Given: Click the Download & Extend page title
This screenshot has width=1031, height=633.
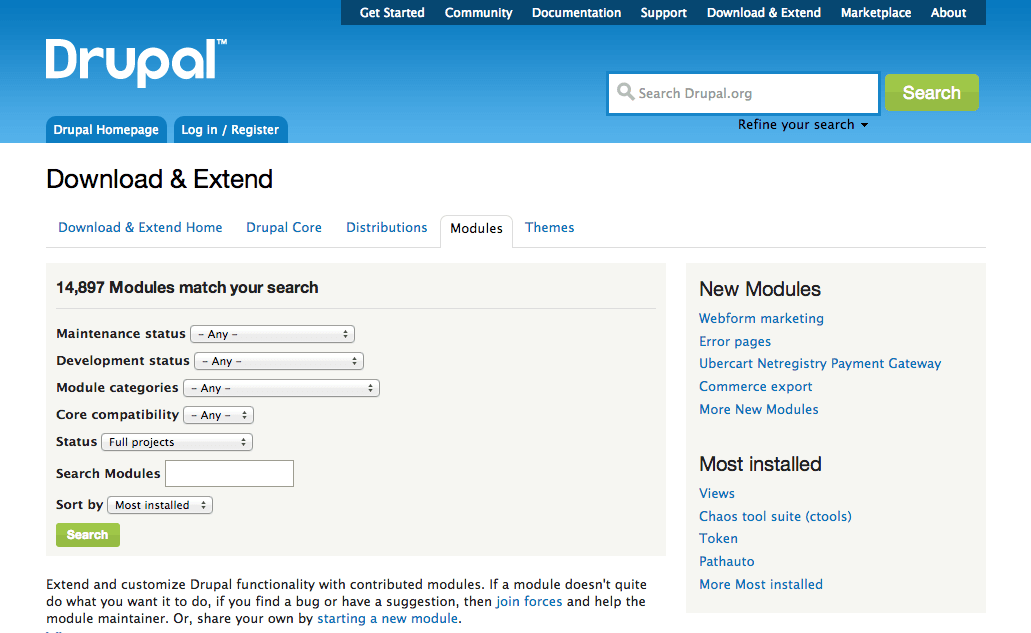Looking at the screenshot, I should click(159, 179).
